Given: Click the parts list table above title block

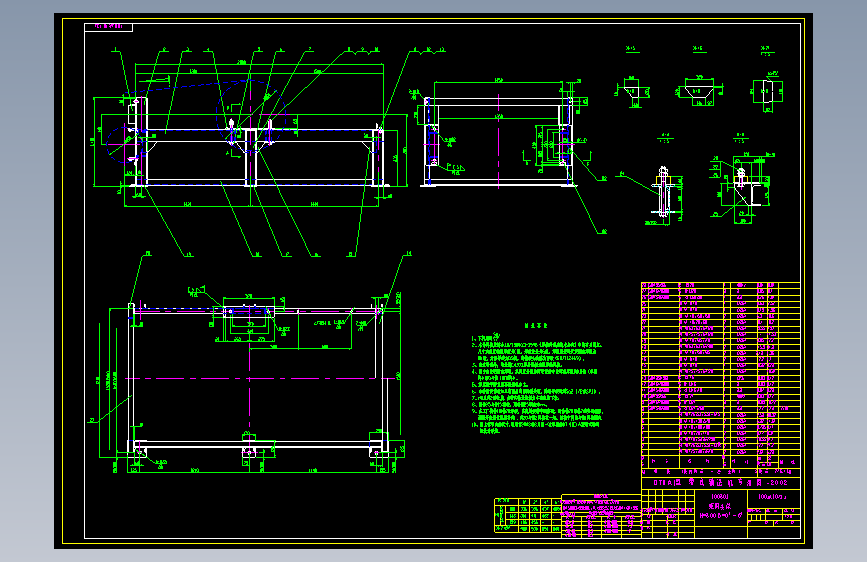Looking at the screenshot, I should pyautogui.click(x=720, y=374).
